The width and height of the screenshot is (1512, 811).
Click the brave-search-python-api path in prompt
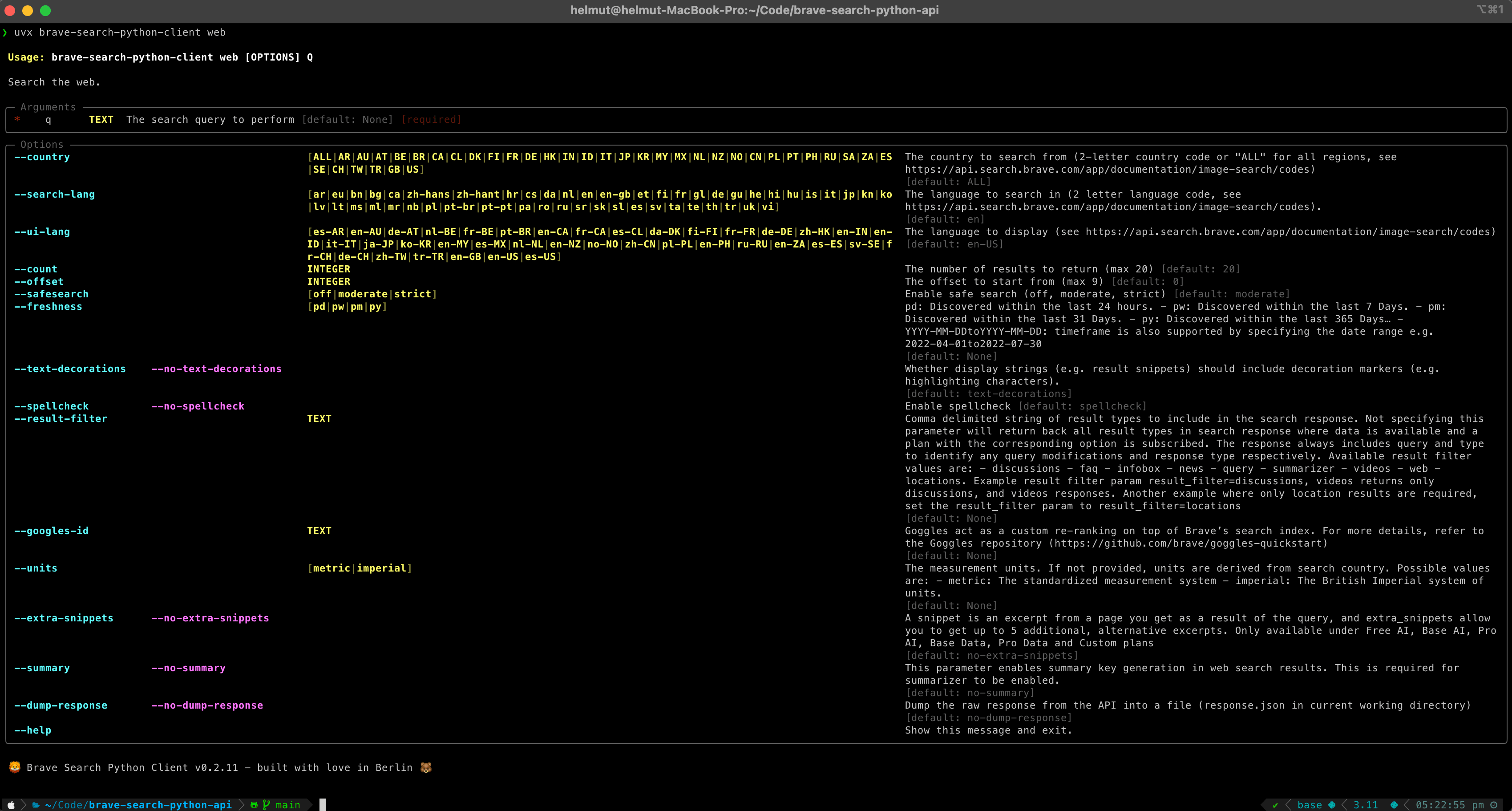pyautogui.click(x=160, y=804)
